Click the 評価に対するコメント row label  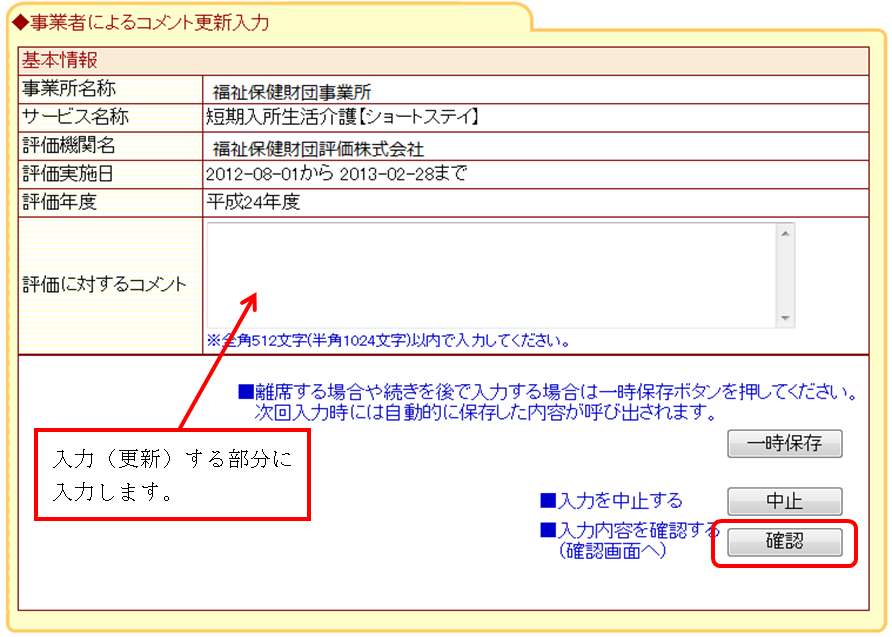105,284
